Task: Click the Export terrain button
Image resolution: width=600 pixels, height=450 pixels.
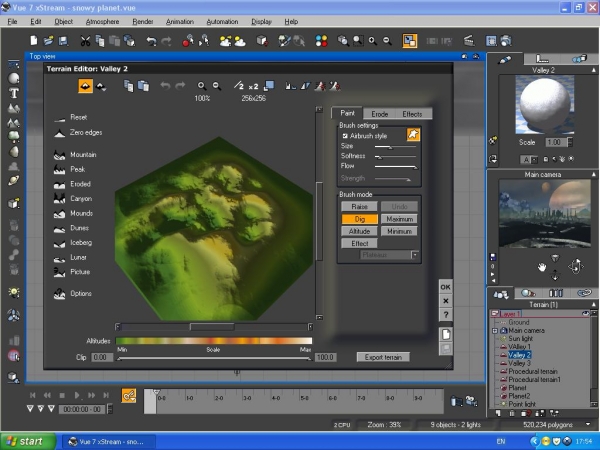Action: pyautogui.click(x=383, y=357)
